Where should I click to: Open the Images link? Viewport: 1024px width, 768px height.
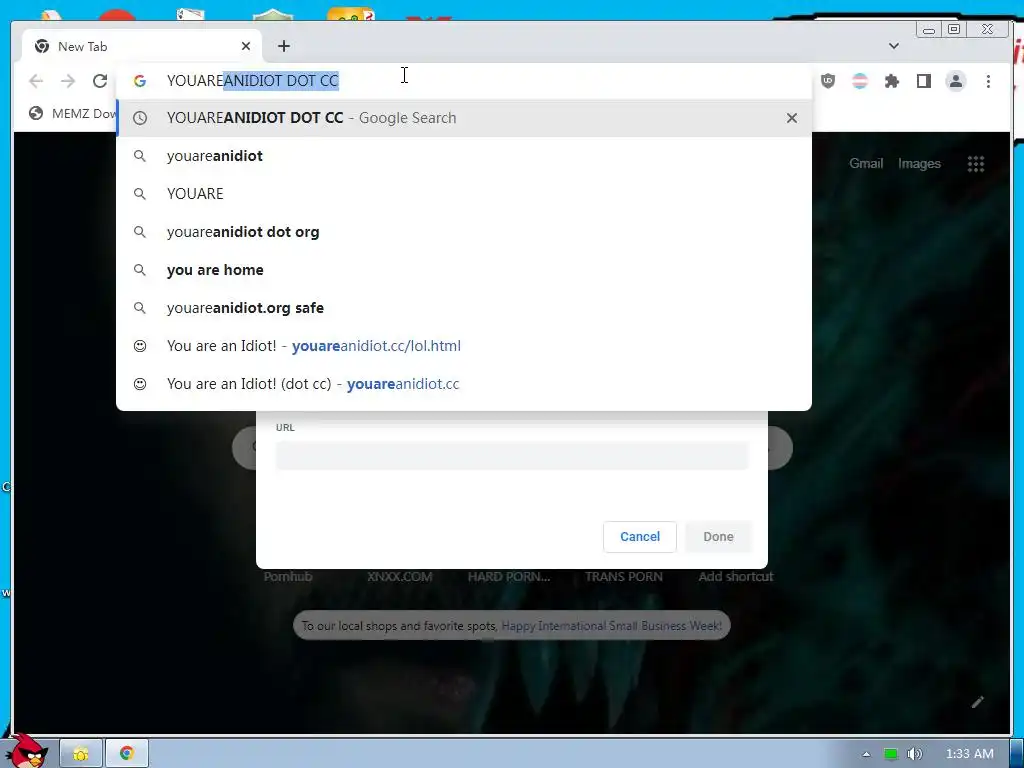click(919, 164)
